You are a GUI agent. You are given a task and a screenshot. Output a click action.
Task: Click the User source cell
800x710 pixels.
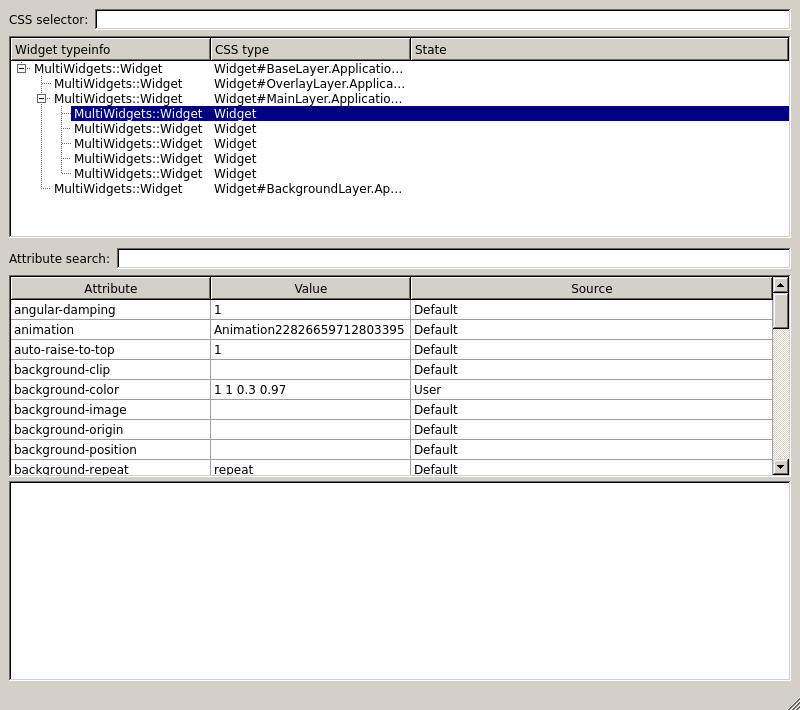coord(591,390)
